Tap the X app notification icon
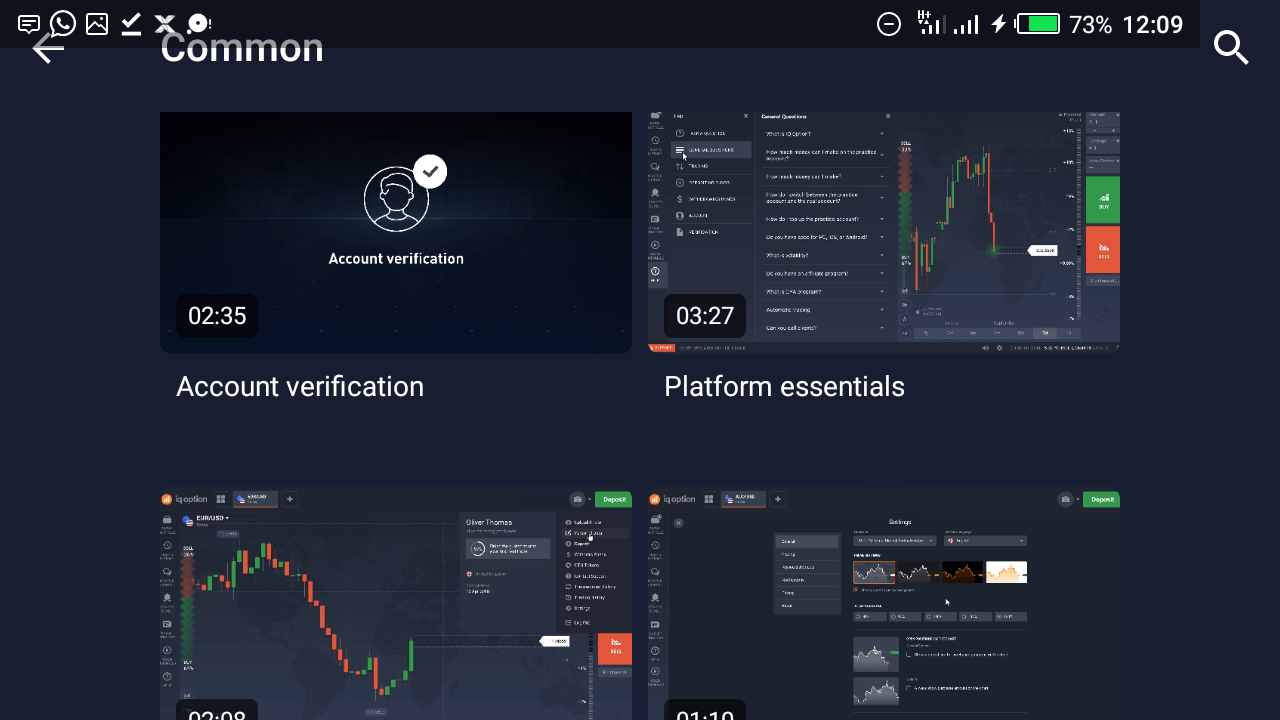 (x=165, y=24)
